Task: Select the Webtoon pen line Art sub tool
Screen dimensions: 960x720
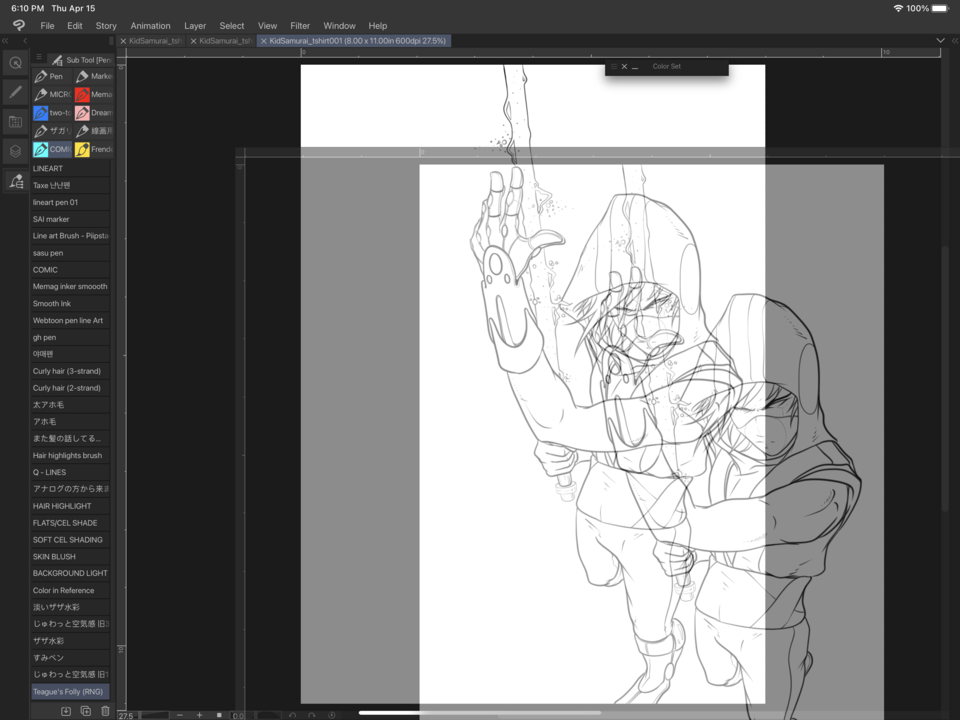Action: tap(70, 320)
